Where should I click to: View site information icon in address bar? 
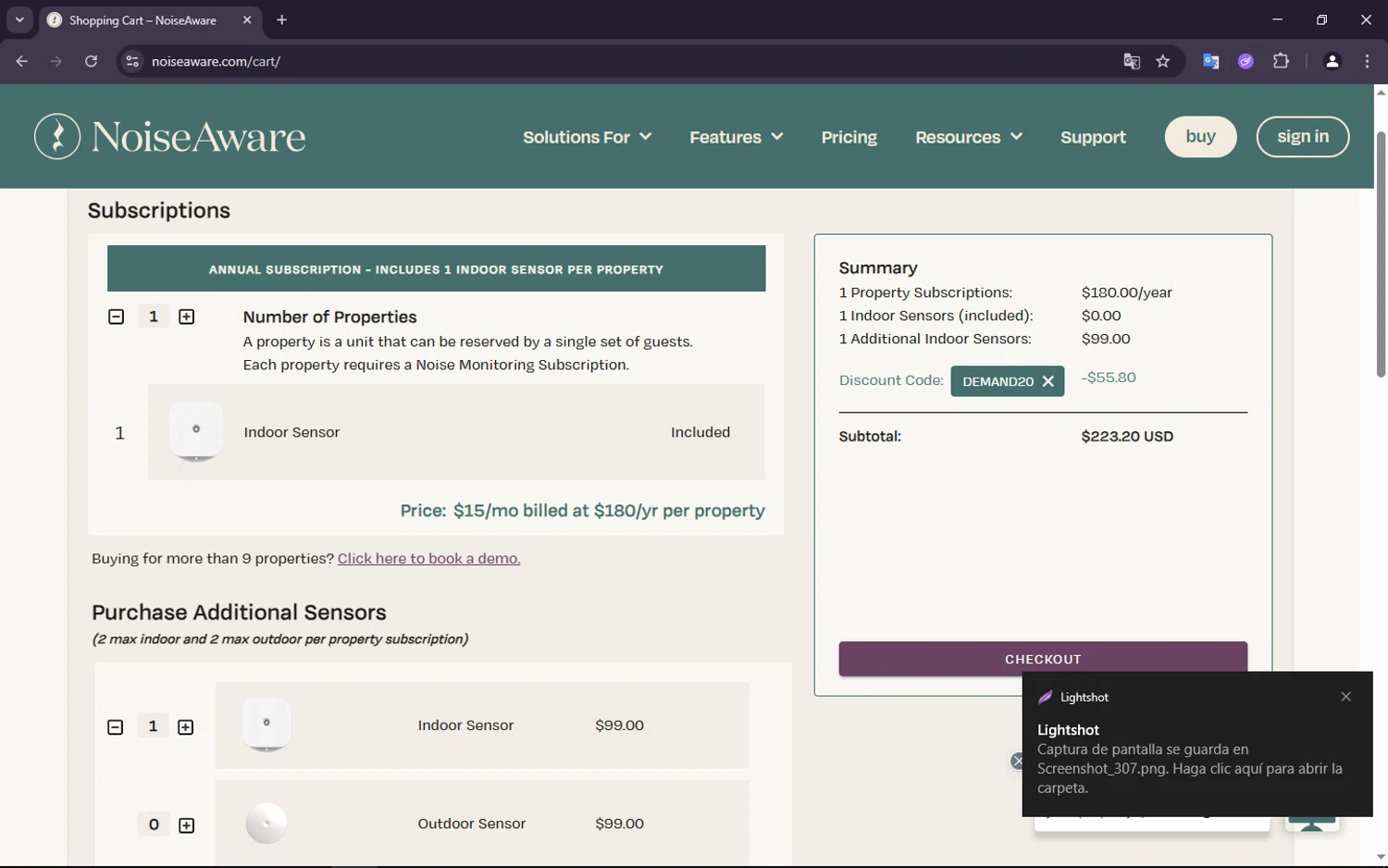pyautogui.click(x=132, y=61)
